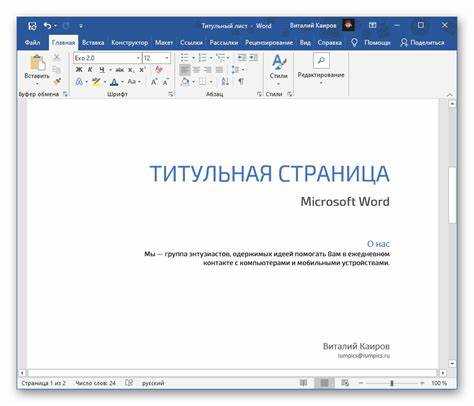
Task: Click the sort А-Я icon
Action: coord(225,81)
